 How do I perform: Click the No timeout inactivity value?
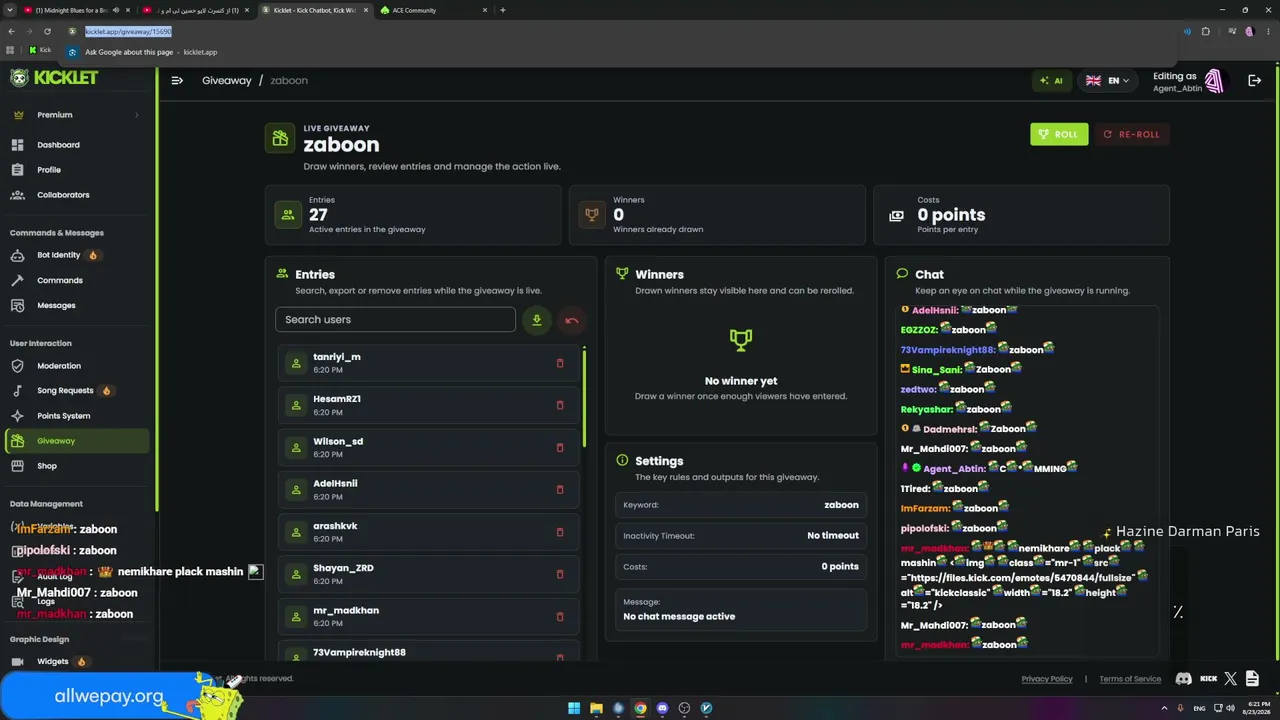click(833, 535)
